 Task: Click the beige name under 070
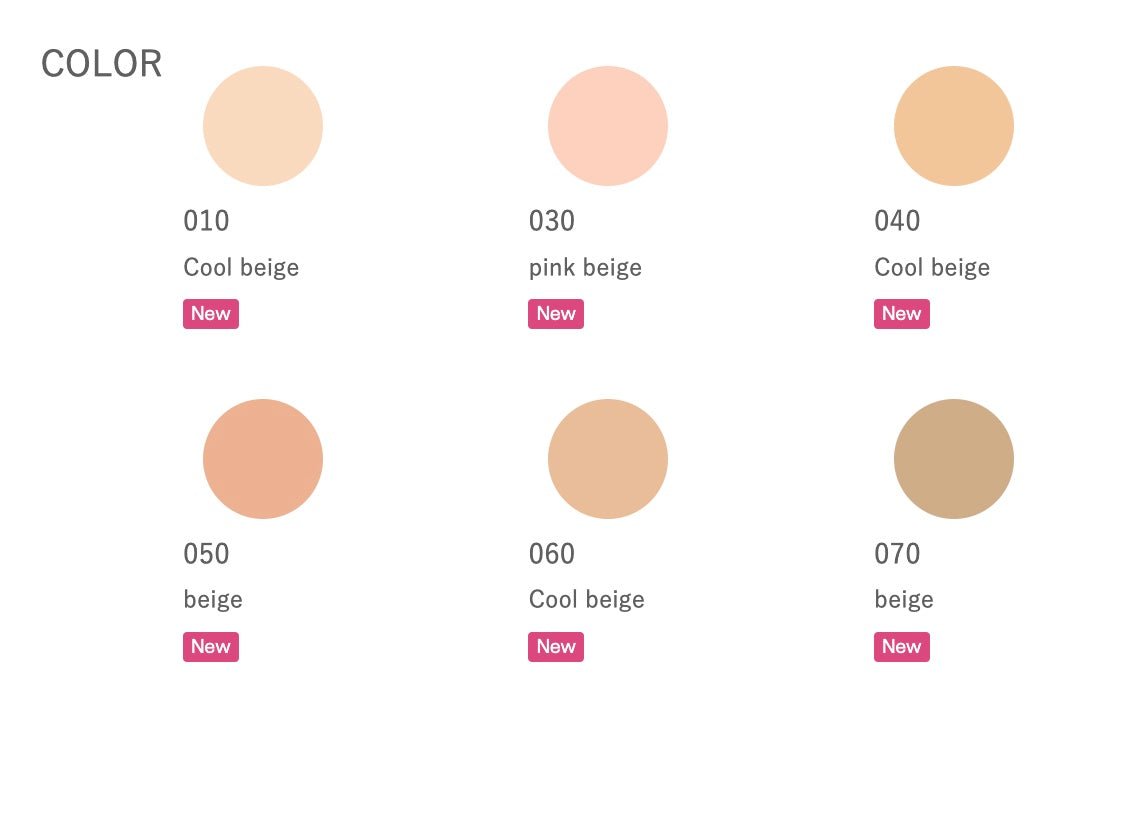point(904,600)
